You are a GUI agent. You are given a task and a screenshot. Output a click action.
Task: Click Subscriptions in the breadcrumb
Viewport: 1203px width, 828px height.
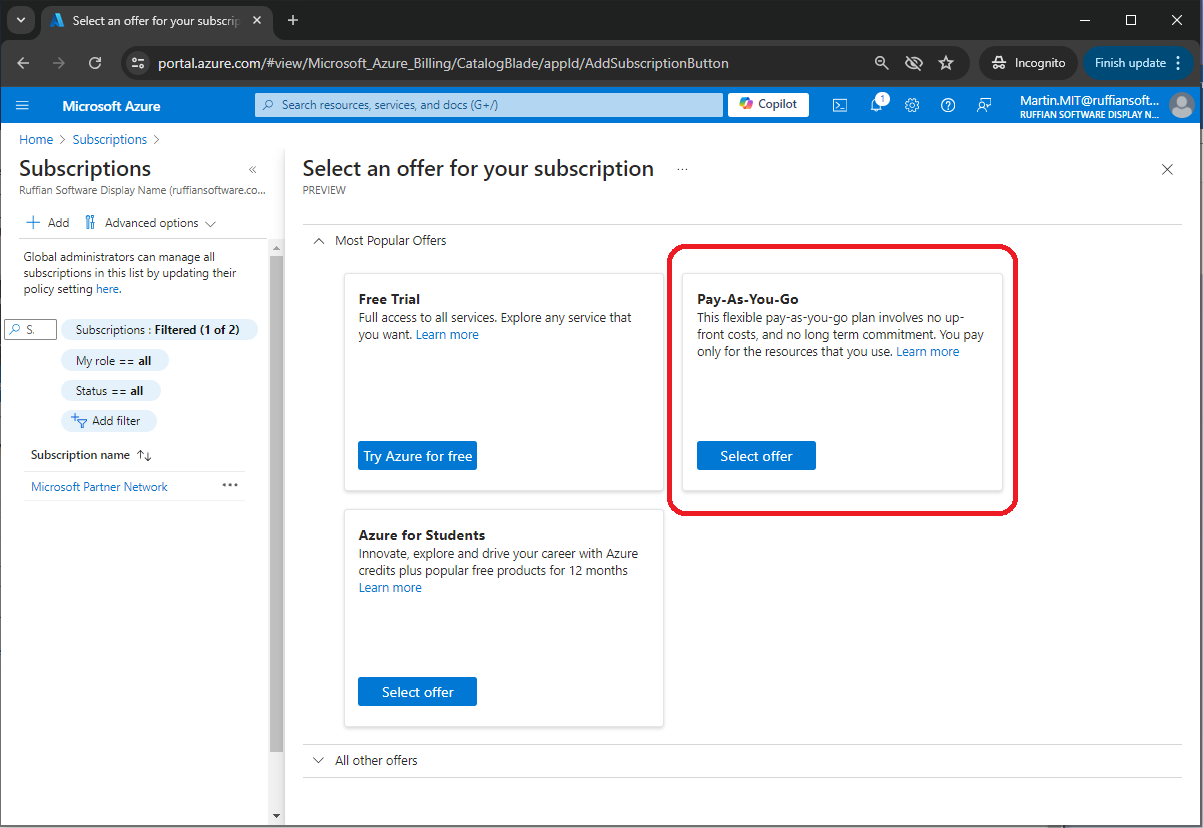point(110,140)
